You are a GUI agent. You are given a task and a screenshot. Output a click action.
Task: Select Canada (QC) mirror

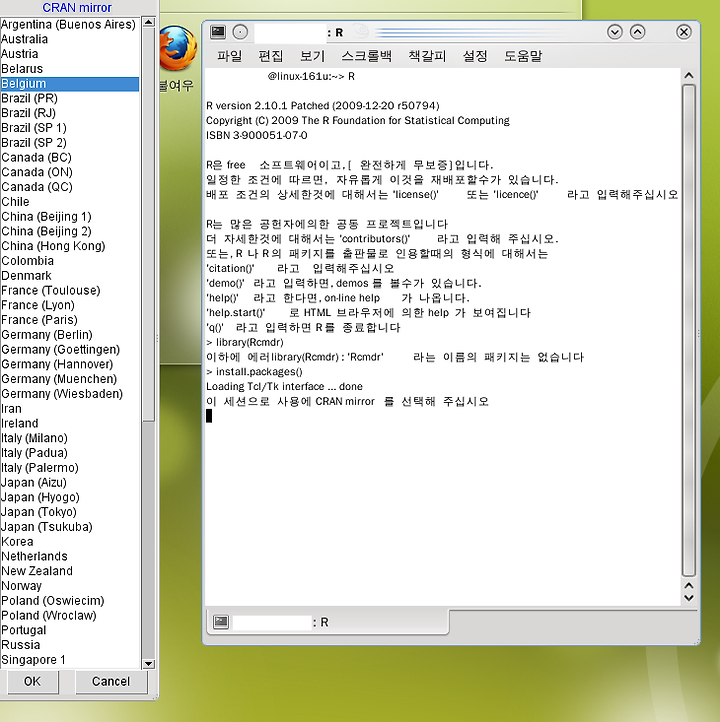pyautogui.click(x=70, y=187)
